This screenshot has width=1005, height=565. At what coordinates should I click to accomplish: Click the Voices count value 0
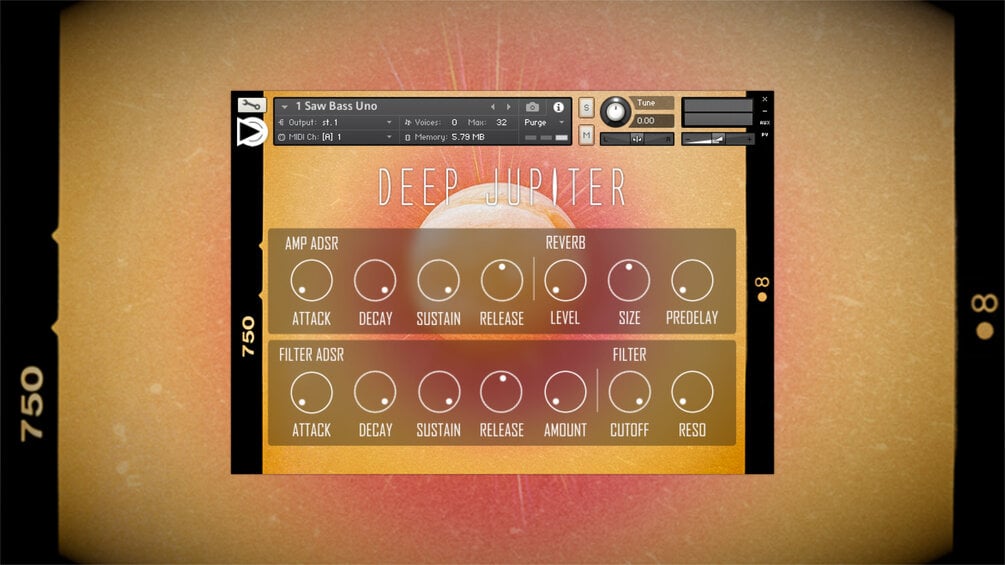click(x=454, y=122)
